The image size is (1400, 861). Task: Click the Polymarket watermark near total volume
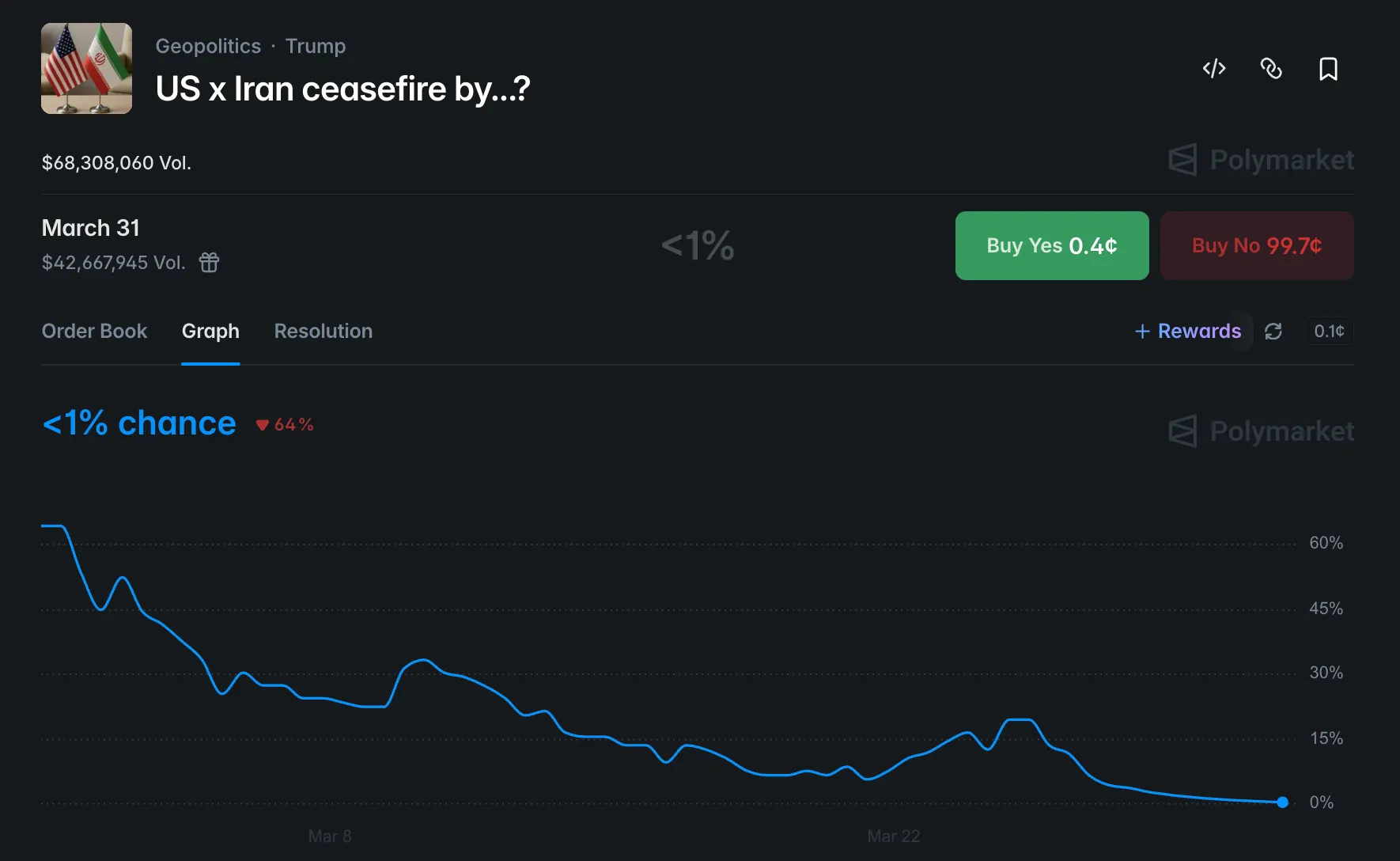pos(1262,160)
